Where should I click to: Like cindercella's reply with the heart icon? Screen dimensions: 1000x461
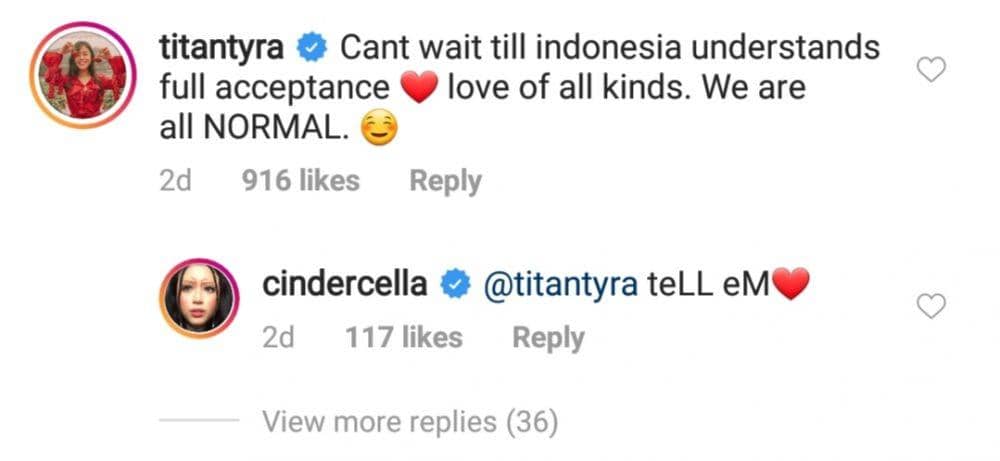(931, 308)
